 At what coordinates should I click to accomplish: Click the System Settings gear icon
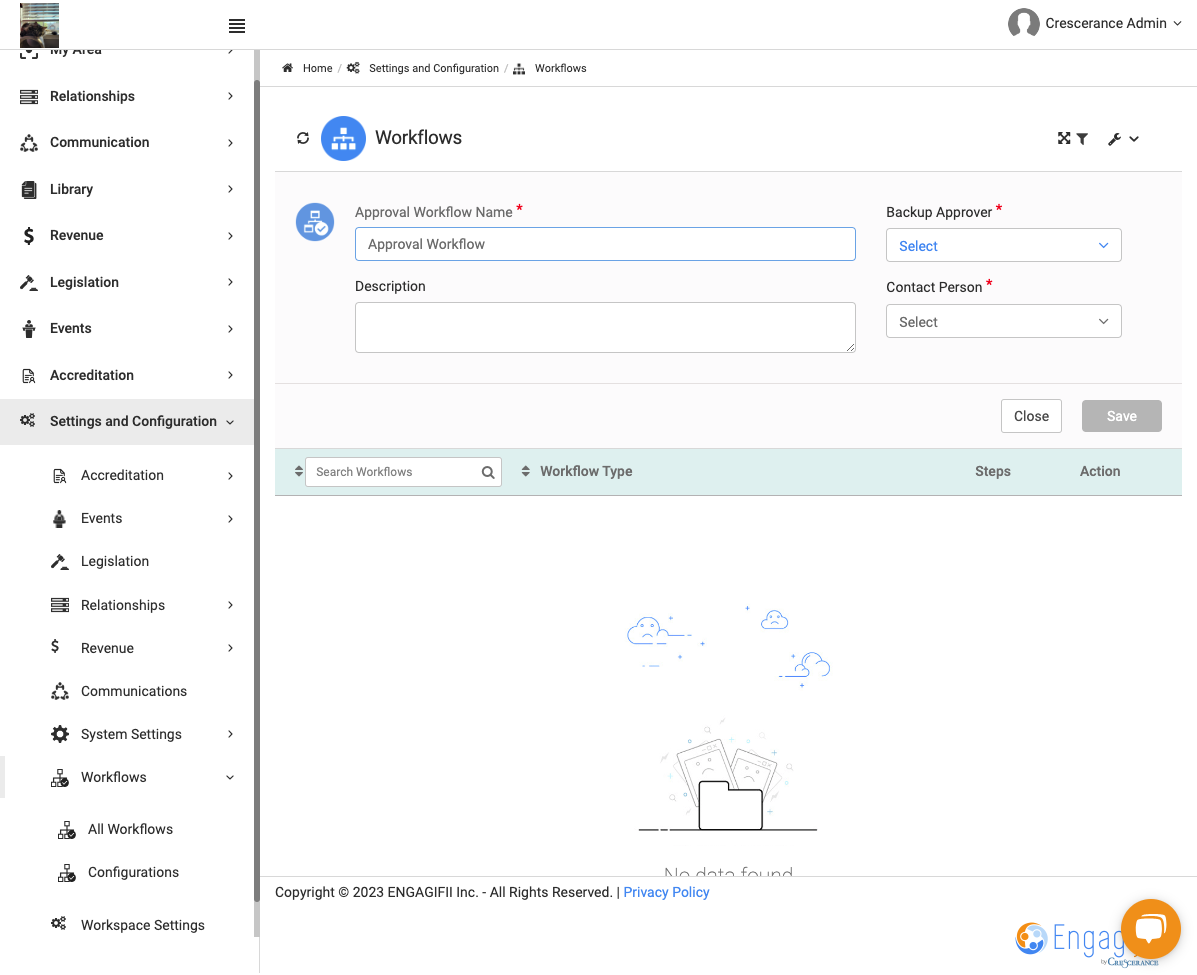point(60,734)
